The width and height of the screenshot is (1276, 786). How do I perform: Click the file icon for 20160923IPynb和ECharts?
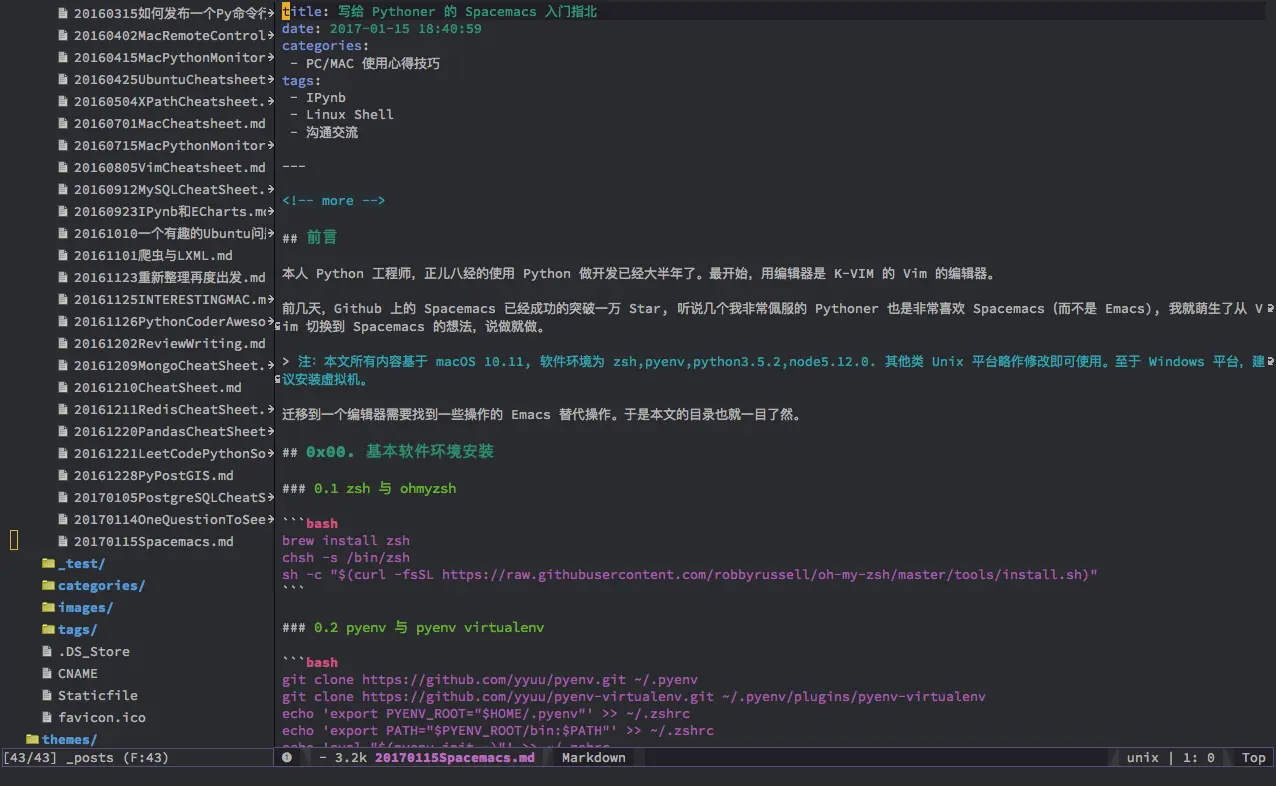(x=64, y=212)
